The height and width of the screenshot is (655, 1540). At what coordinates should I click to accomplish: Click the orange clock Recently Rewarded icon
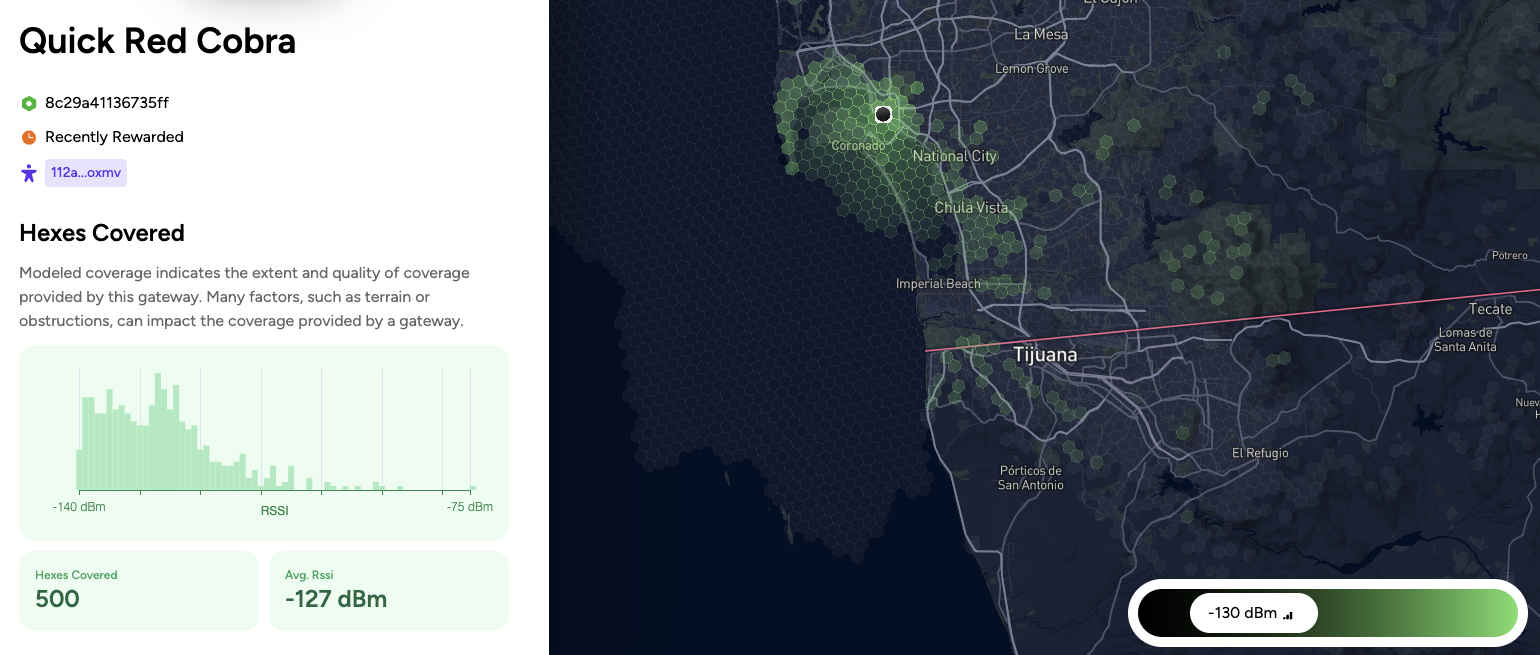coord(29,137)
